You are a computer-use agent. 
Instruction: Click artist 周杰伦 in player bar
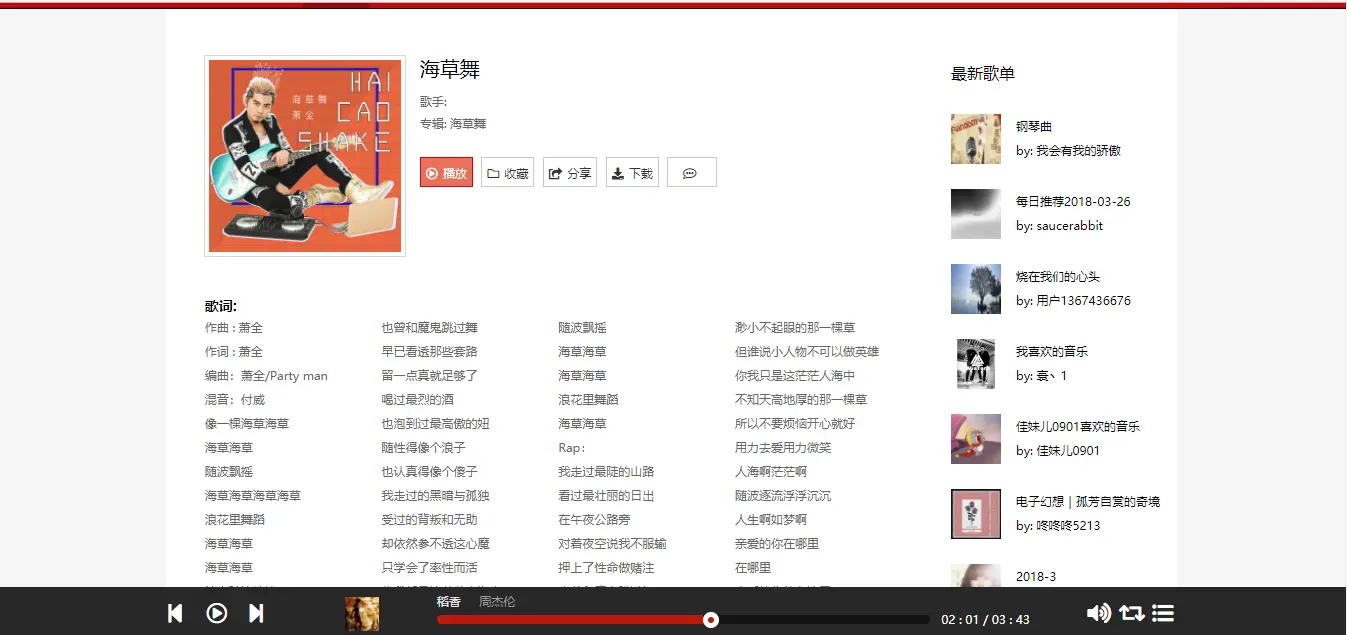click(x=497, y=602)
